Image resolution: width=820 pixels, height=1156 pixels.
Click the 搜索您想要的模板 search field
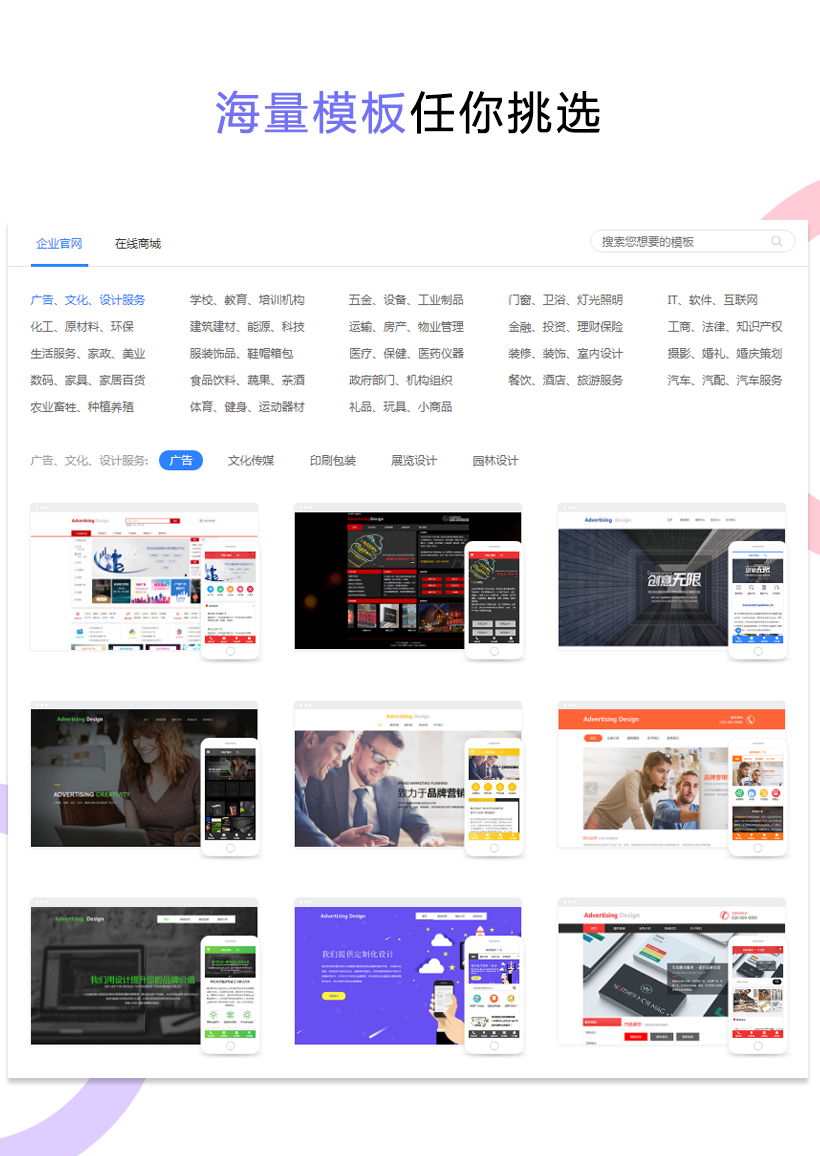680,241
